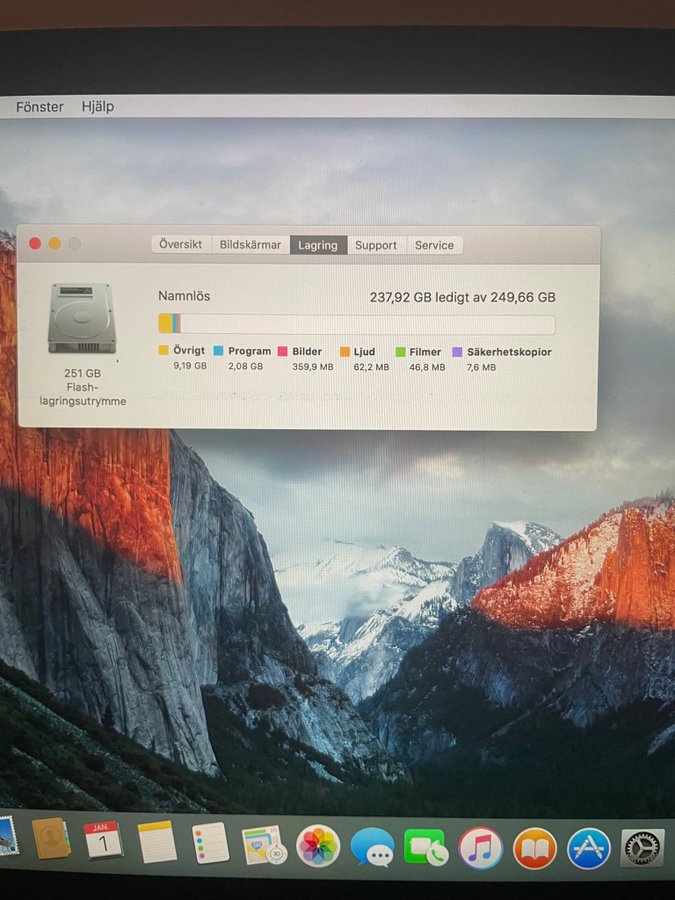Open Messages from the Dock
The height and width of the screenshot is (900, 675).
click(x=372, y=848)
